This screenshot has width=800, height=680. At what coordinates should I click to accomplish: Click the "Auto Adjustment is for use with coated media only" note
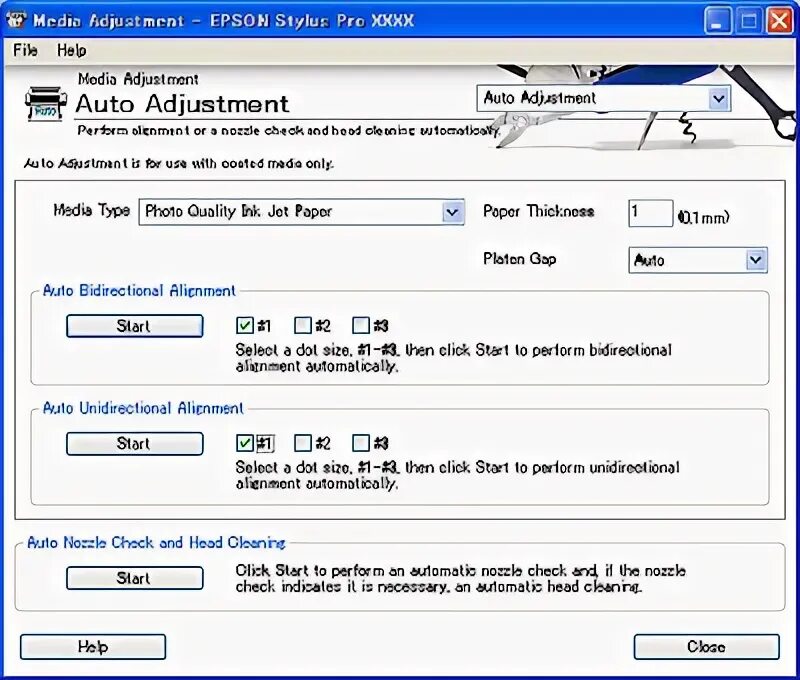click(x=179, y=163)
